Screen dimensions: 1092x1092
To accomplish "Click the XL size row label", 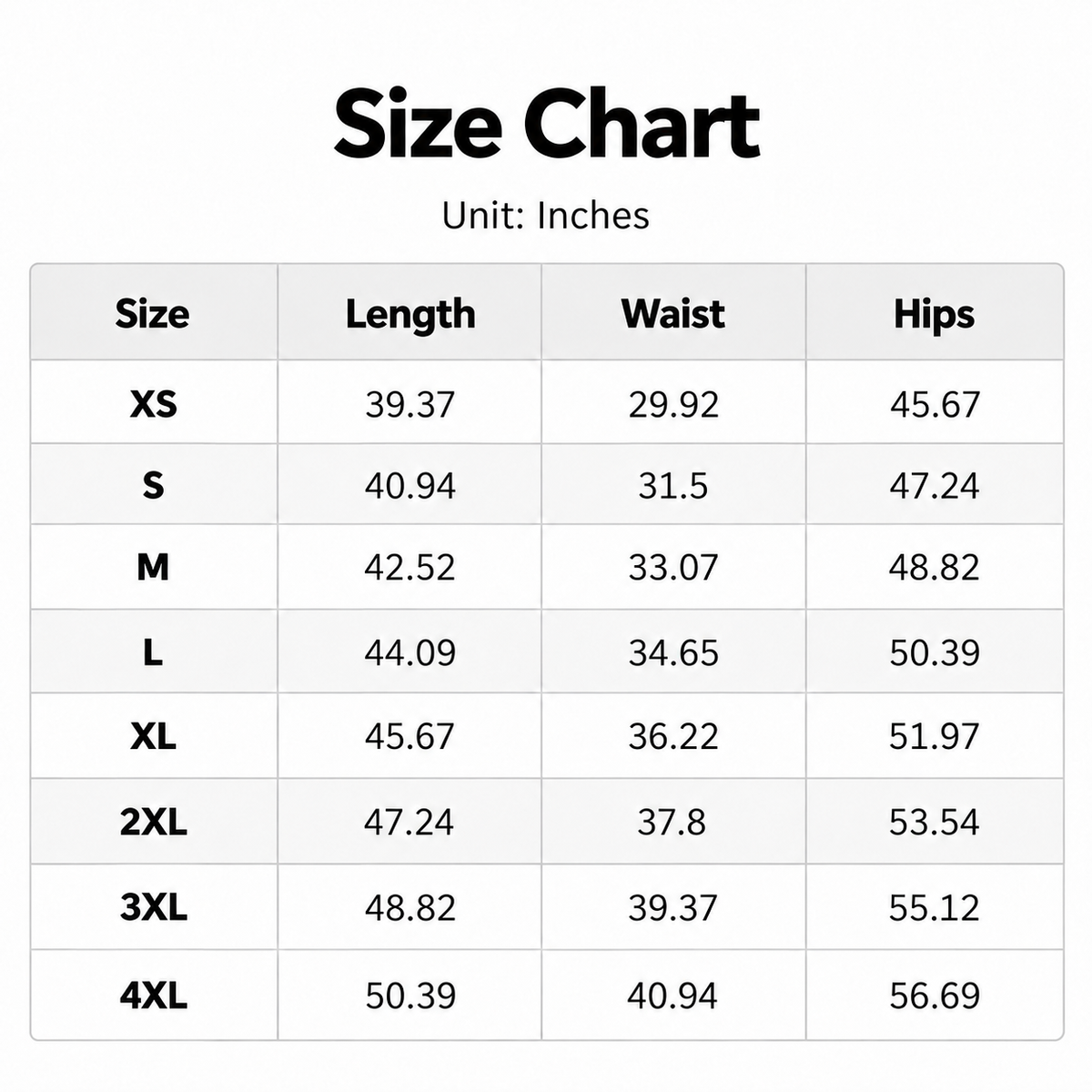I will point(153,735).
